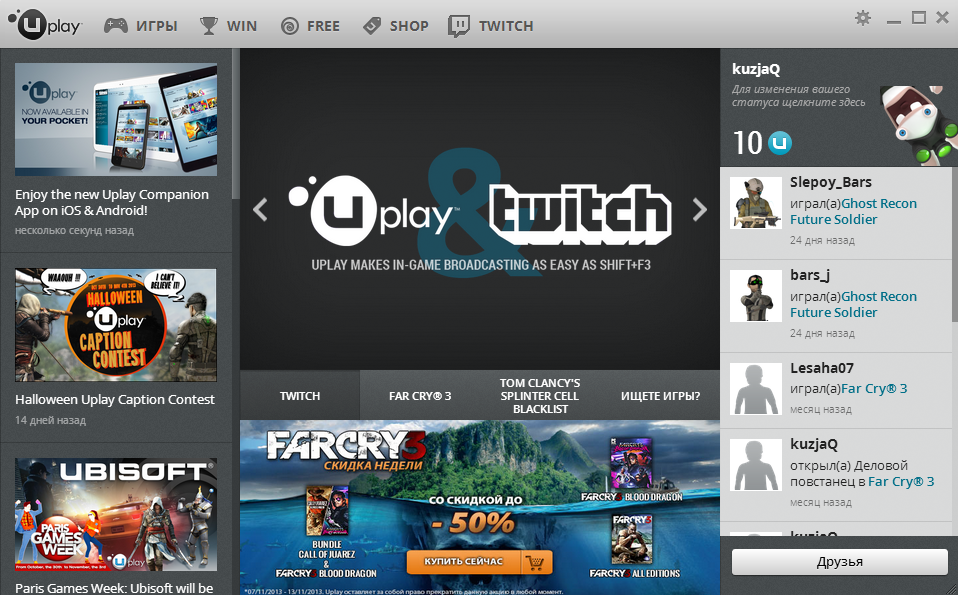
Task: Open the Uplay Companion App news image
Action: [116, 119]
